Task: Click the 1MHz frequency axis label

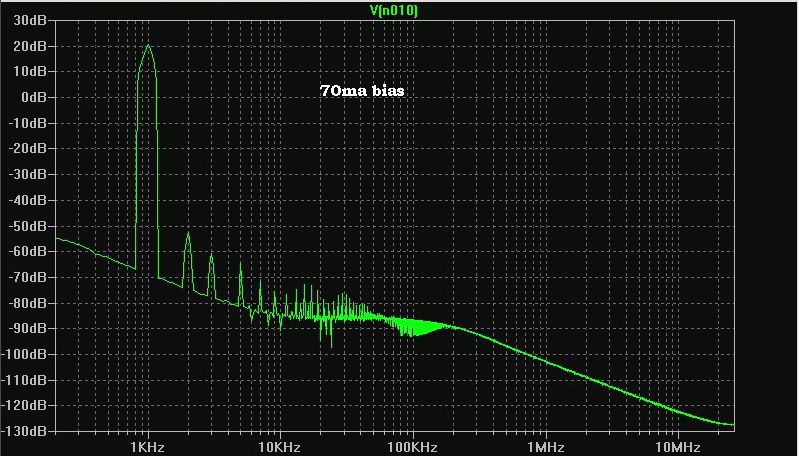Action: 545,447
